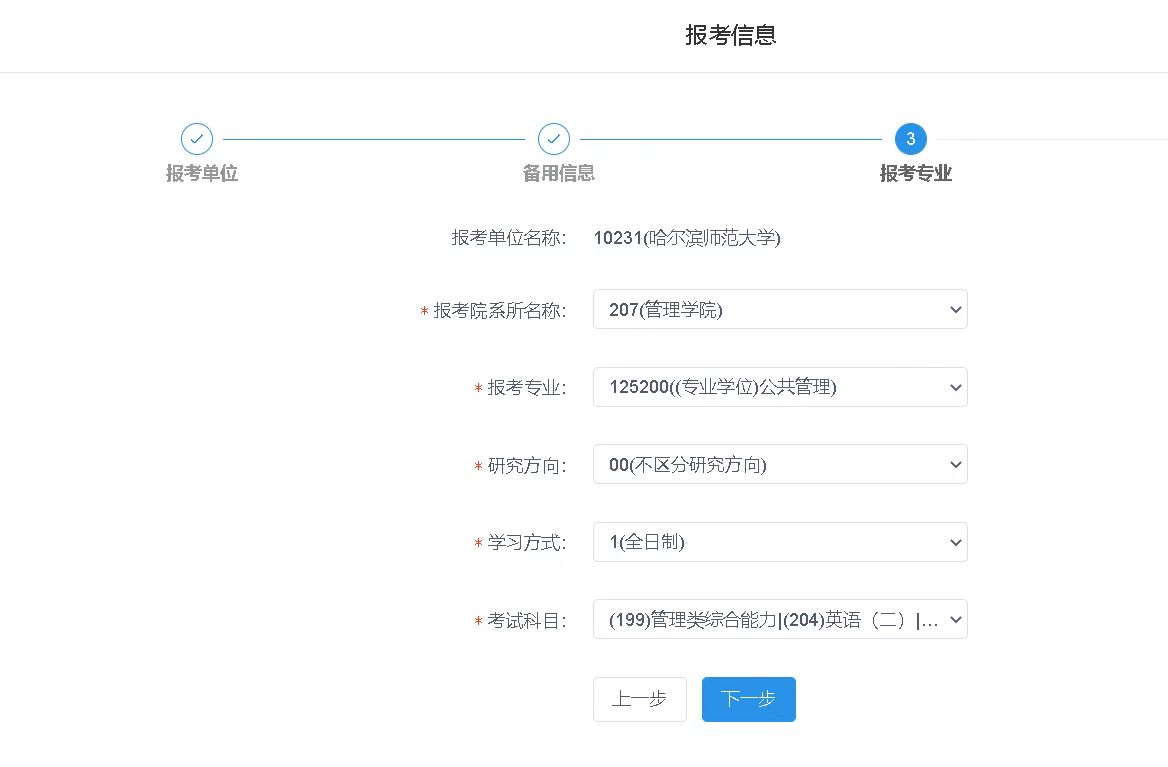Click the checkmark icon for 备用信息 step
Image resolution: width=1168 pixels, height=767 pixels.
click(x=554, y=139)
